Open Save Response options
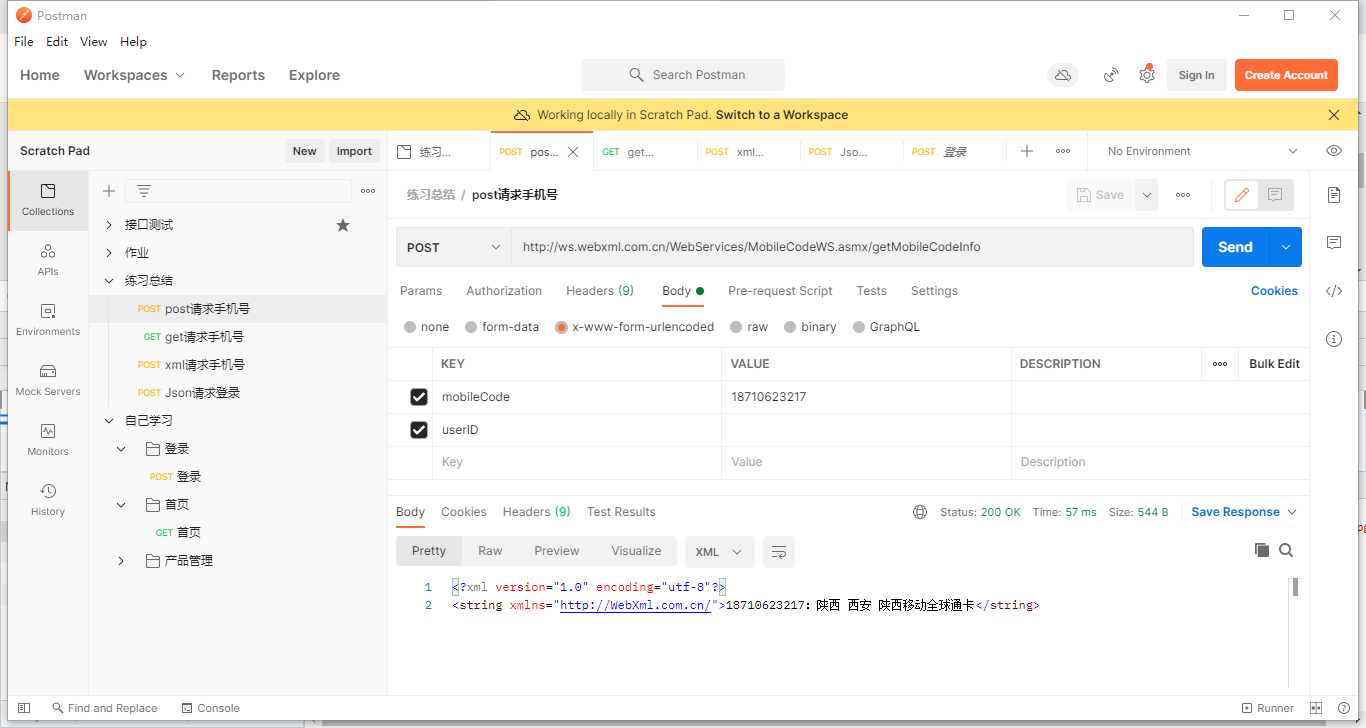 (1244, 512)
